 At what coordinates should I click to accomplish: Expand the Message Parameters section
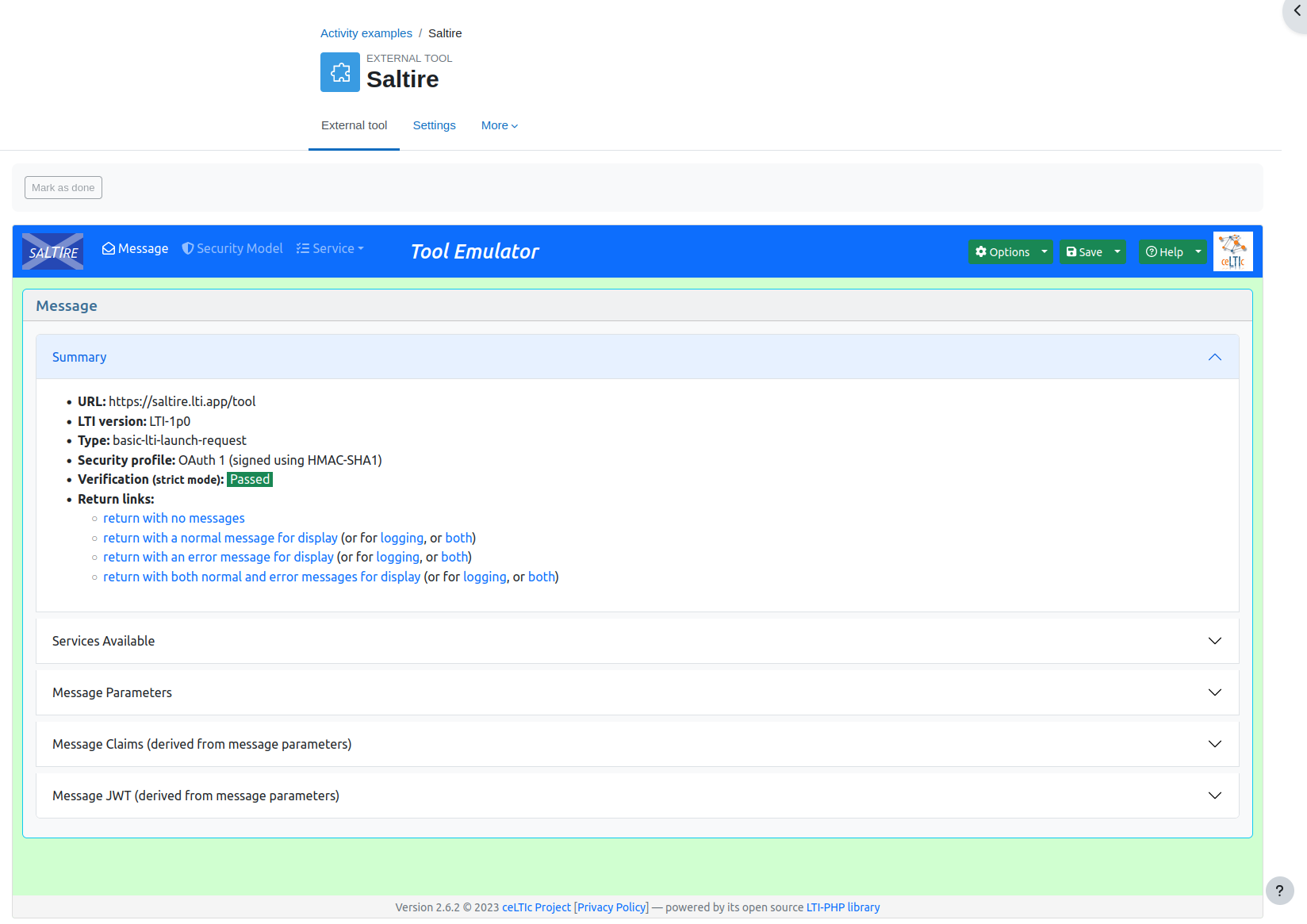(x=638, y=692)
